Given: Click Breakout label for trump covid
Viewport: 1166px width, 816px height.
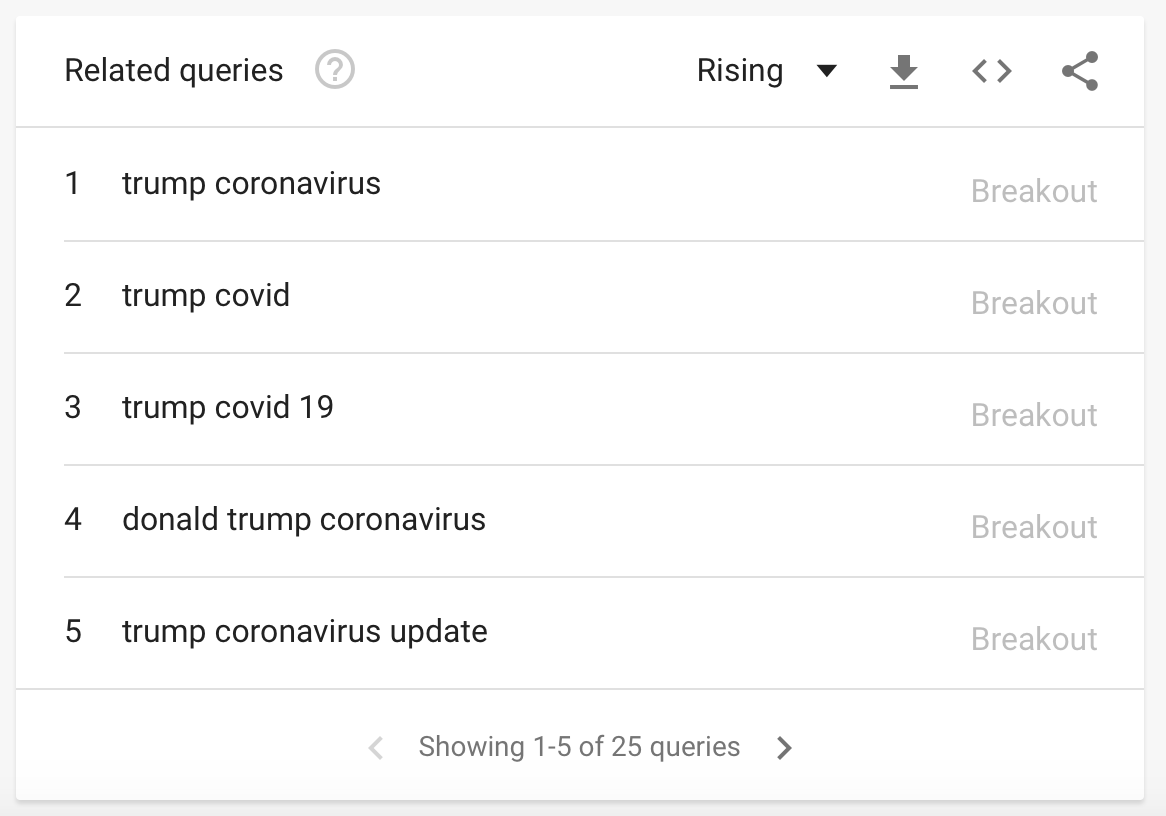Looking at the screenshot, I should point(1034,303).
